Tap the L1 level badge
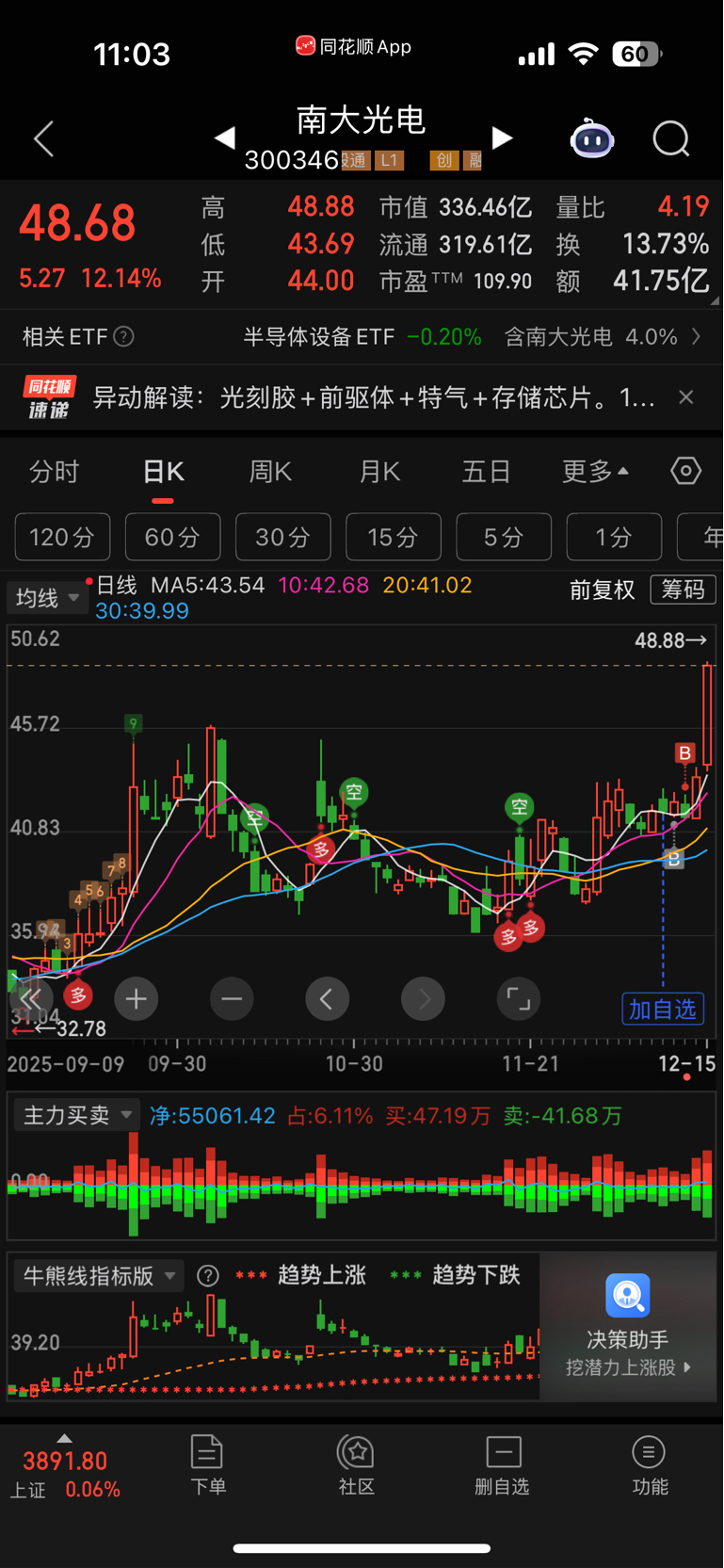Viewport: 724px width, 1568px height. pos(389,160)
